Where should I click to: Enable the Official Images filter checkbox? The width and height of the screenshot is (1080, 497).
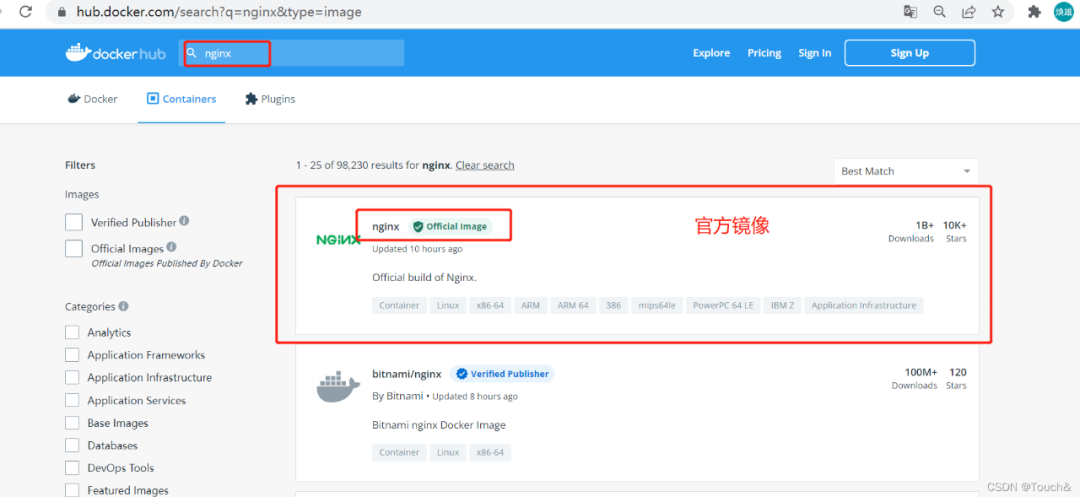(74, 248)
